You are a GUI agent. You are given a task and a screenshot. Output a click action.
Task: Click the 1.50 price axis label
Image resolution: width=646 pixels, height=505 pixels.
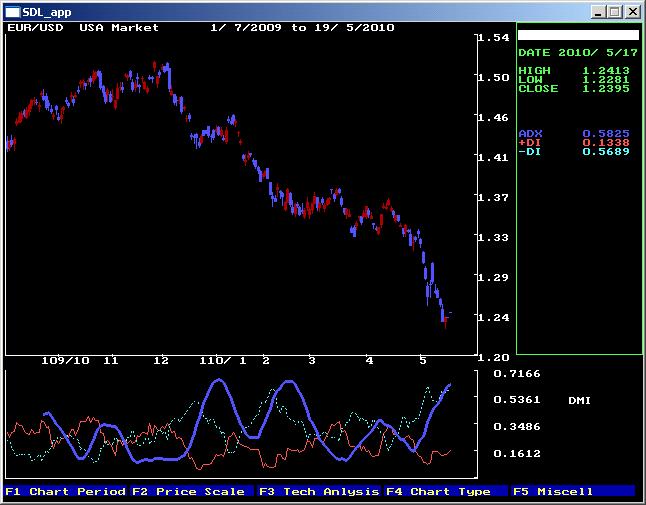tap(493, 77)
